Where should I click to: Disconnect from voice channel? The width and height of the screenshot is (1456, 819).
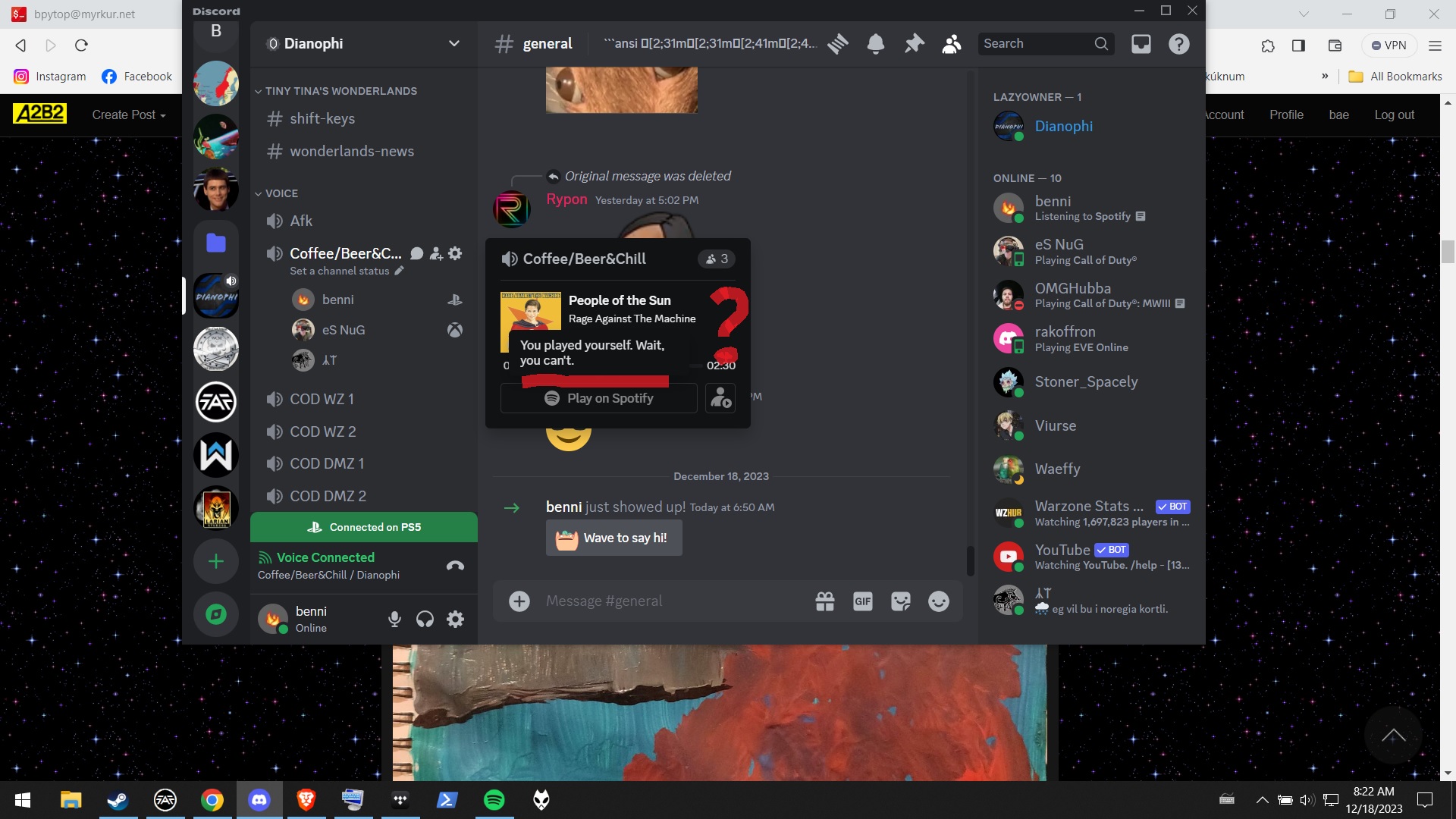click(x=455, y=566)
